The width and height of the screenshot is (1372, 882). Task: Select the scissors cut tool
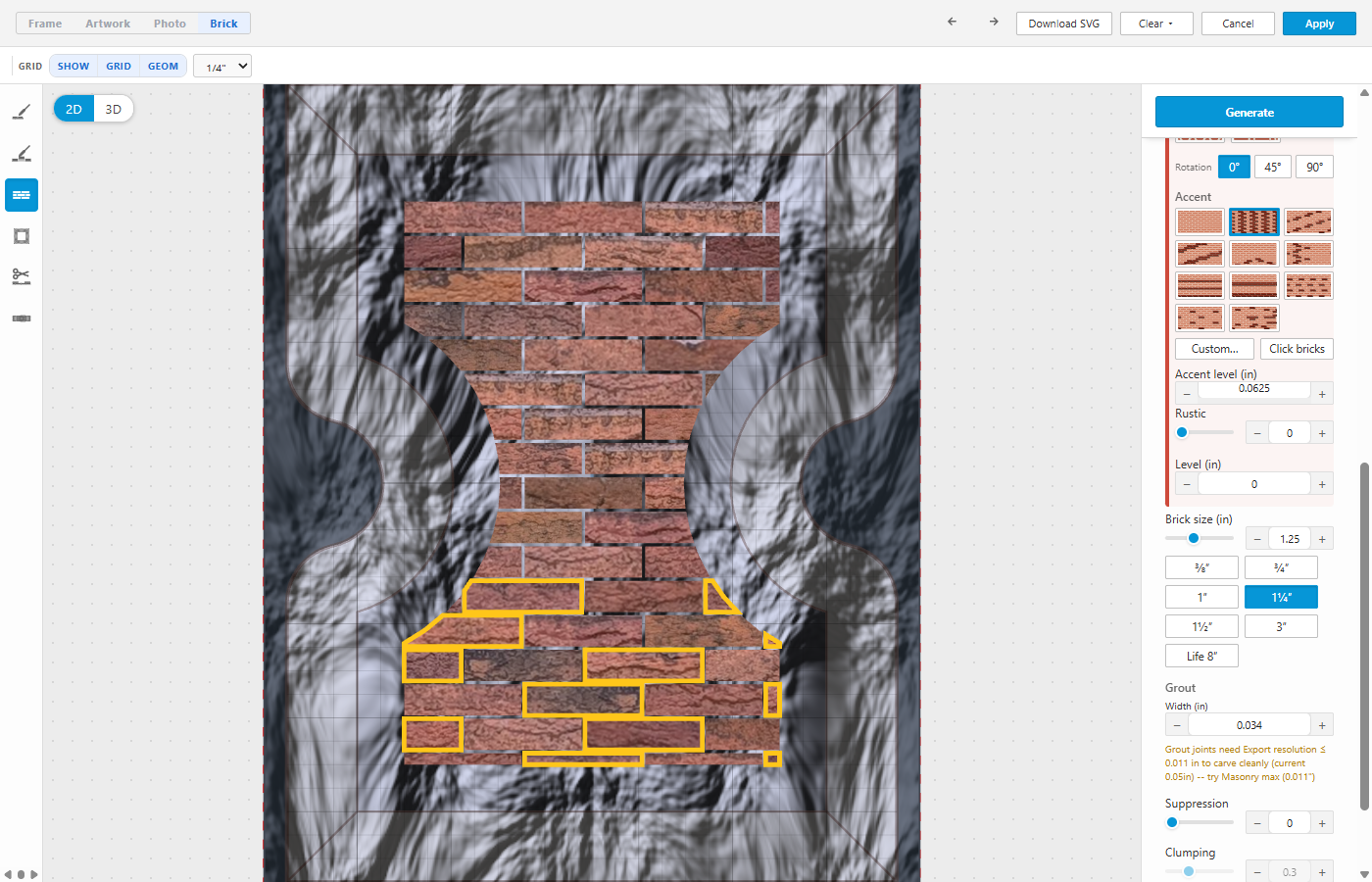22,277
